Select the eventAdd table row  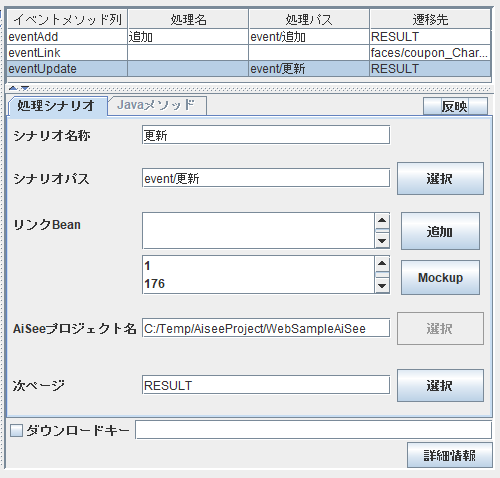[249, 37]
